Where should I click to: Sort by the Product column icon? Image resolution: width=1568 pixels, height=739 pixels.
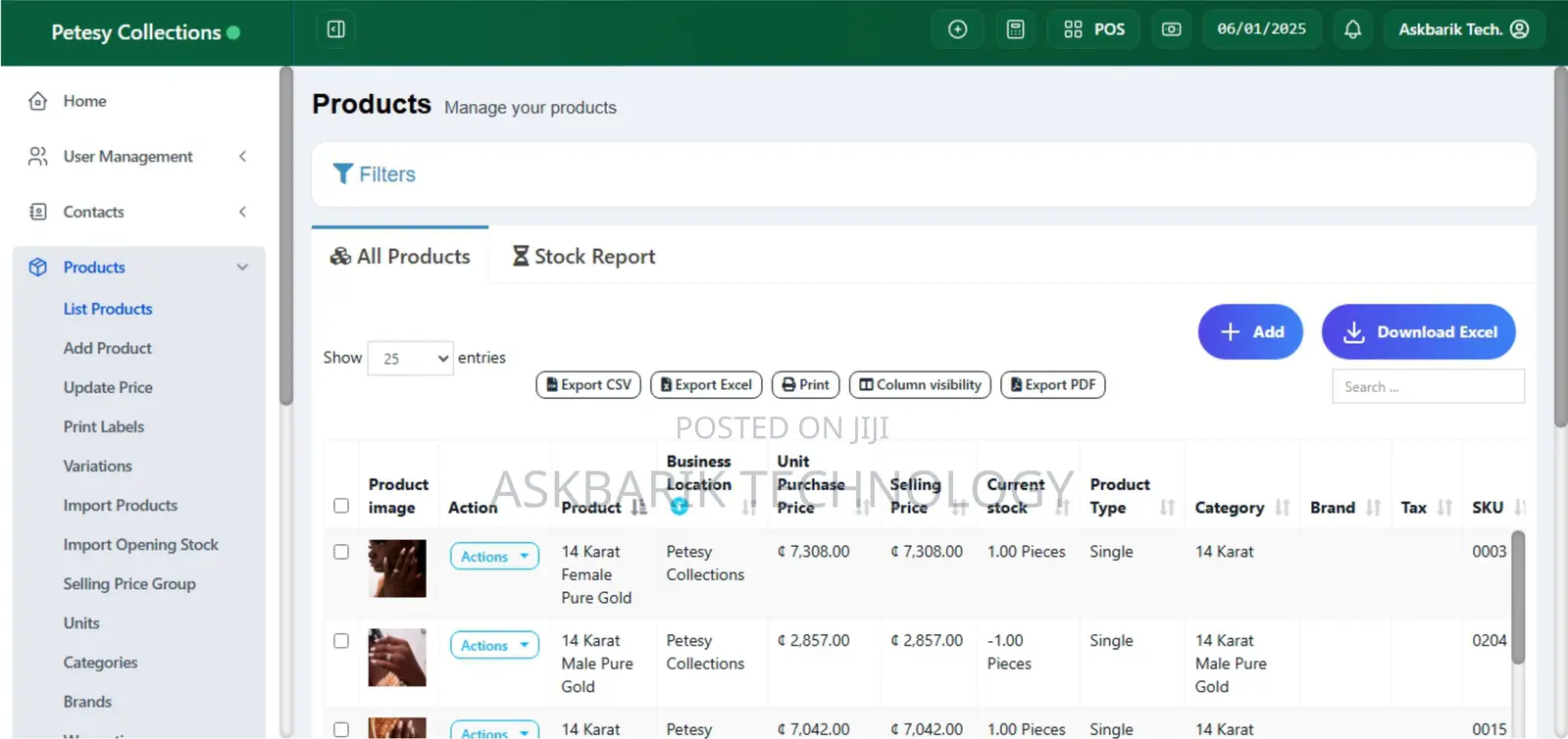tap(639, 508)
